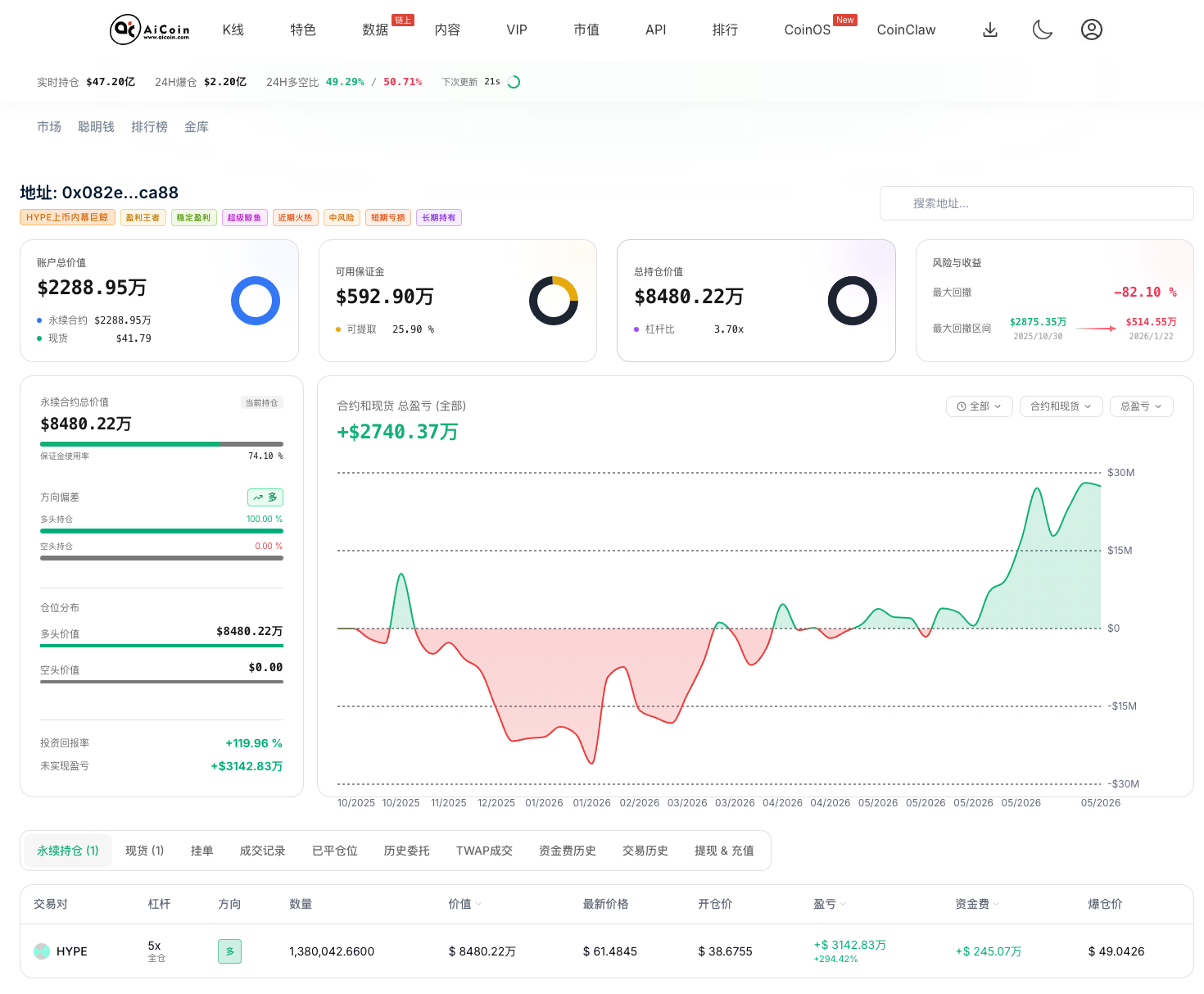Select the 已平仓位 tab
The width and height of the screenshot is (1204, 994).
click(335, 851)
